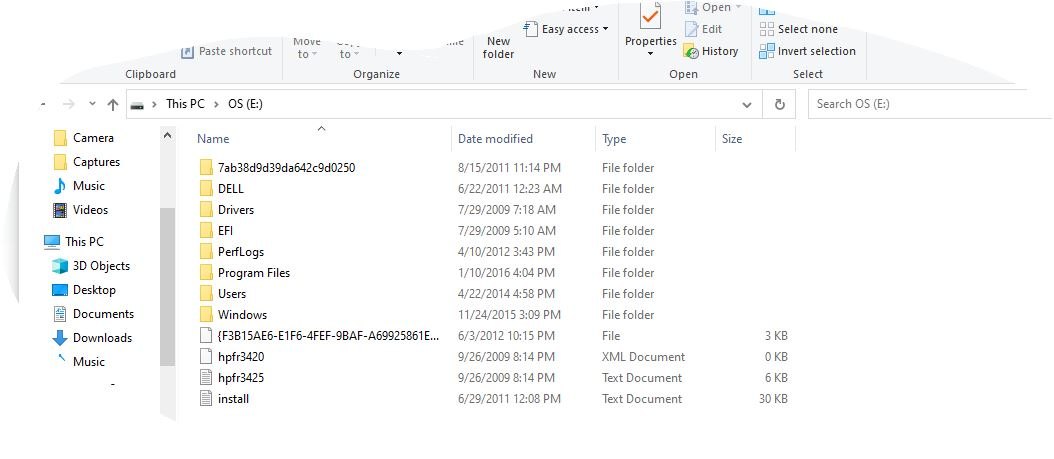Click This PC in address breadcrumb
This screenshot has width=1054, height=459.
tap(186, 104)
